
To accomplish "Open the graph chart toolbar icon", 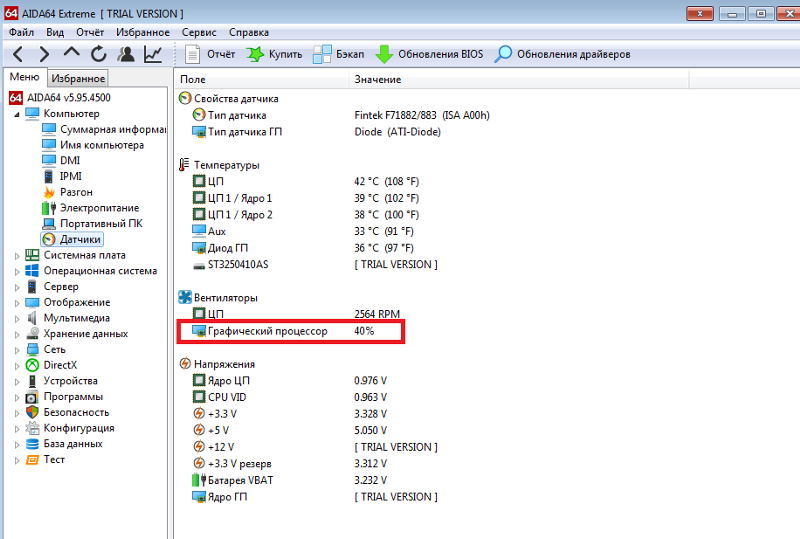I will [153, 54].
